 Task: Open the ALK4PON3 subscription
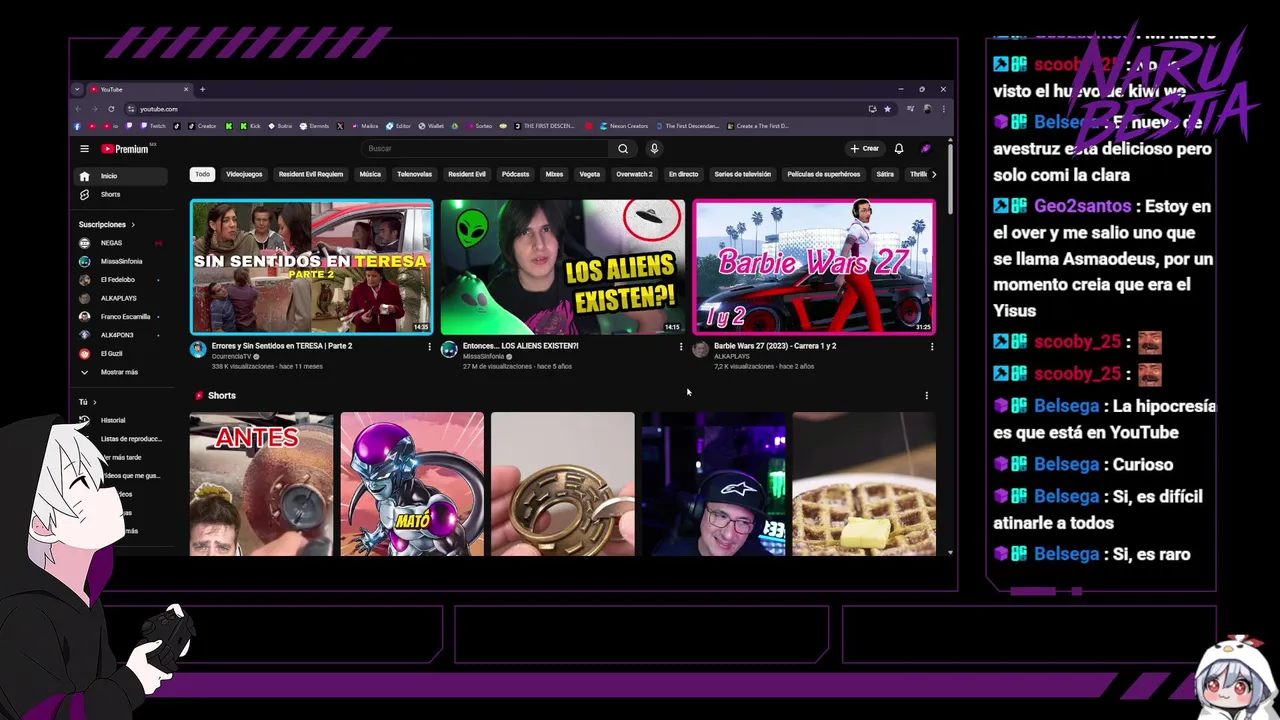pos(122,335)
